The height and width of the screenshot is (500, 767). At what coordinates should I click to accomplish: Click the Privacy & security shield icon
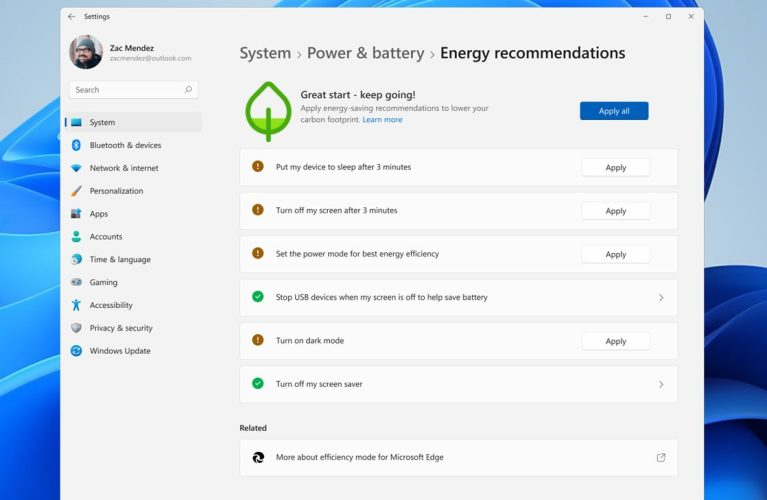tap(76, 328)
